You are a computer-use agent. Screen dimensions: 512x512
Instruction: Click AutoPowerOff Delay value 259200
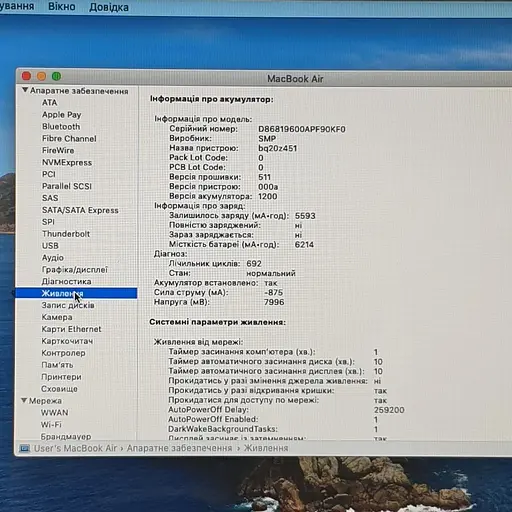tap(389, 410)
